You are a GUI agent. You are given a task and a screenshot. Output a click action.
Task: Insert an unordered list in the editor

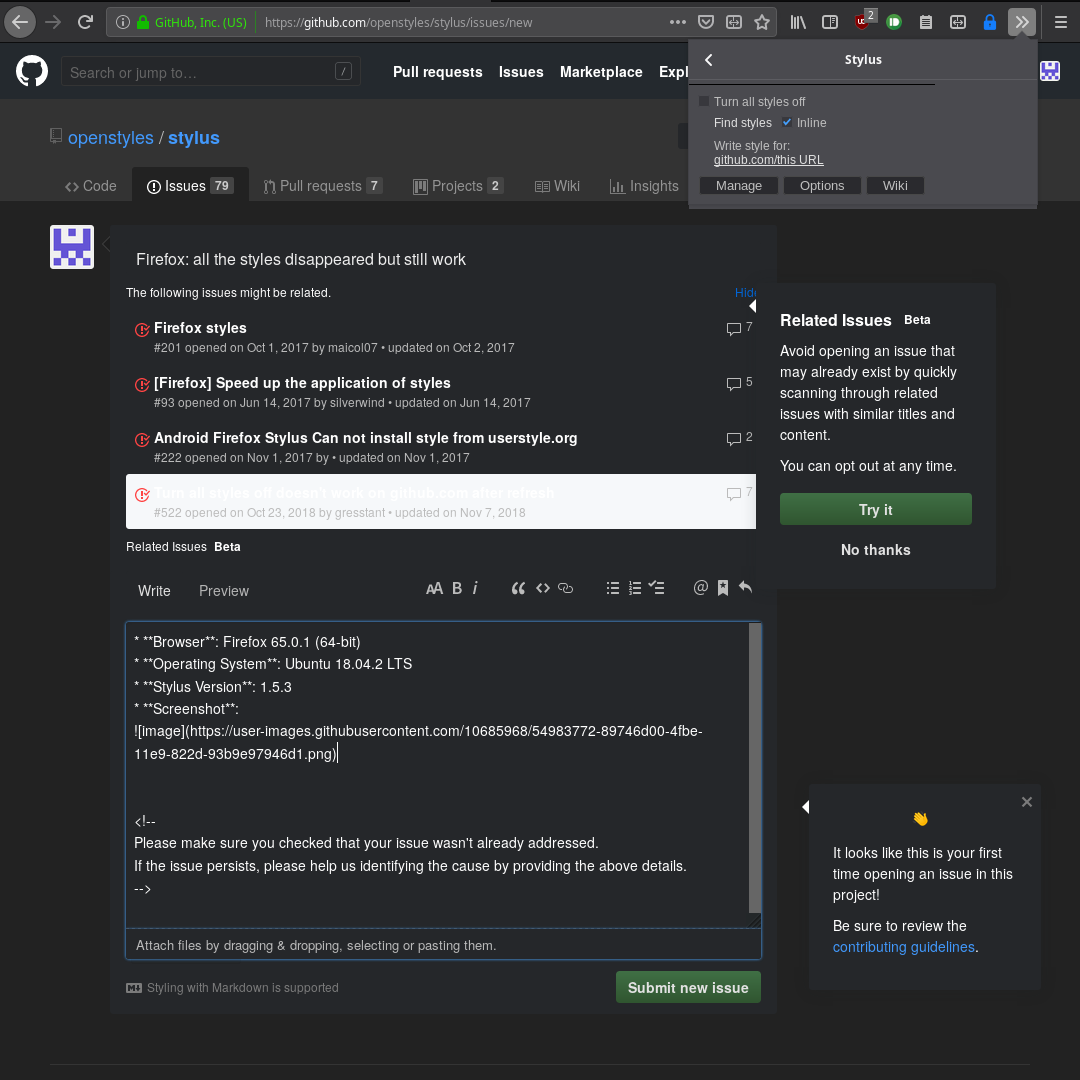613,588
